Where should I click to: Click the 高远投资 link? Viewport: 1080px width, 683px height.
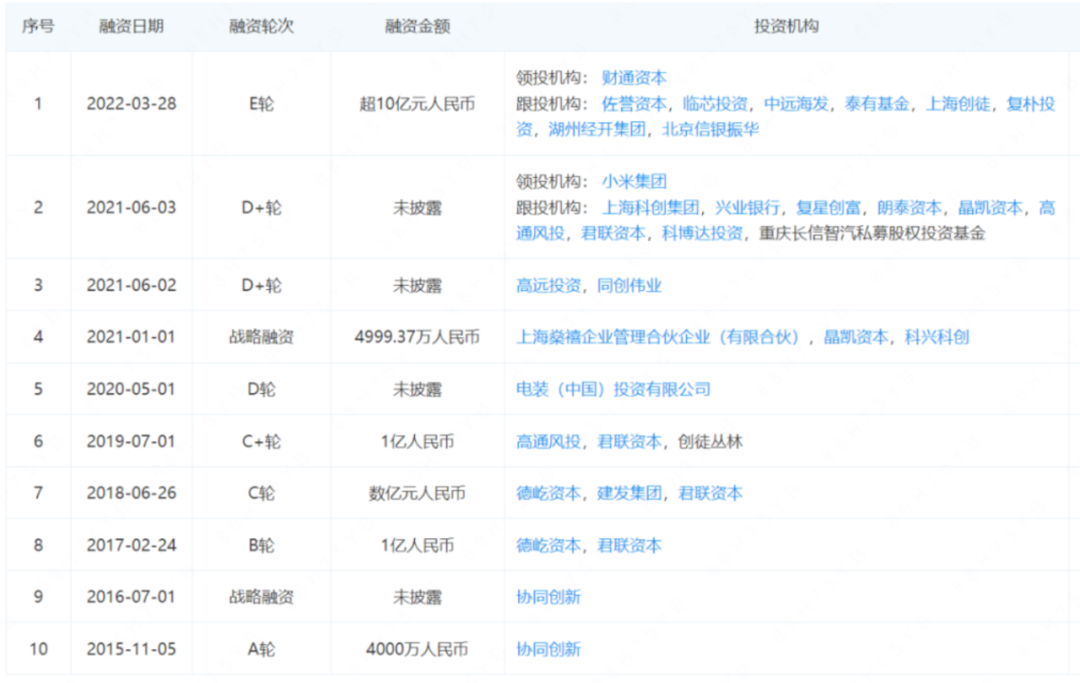[548, 286]
